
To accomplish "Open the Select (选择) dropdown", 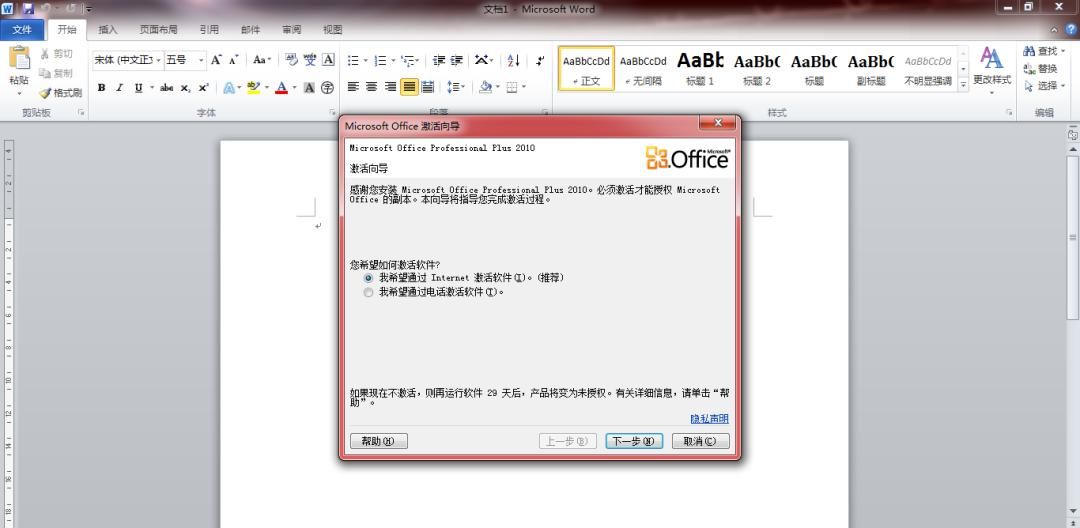I will [1044, 86].
